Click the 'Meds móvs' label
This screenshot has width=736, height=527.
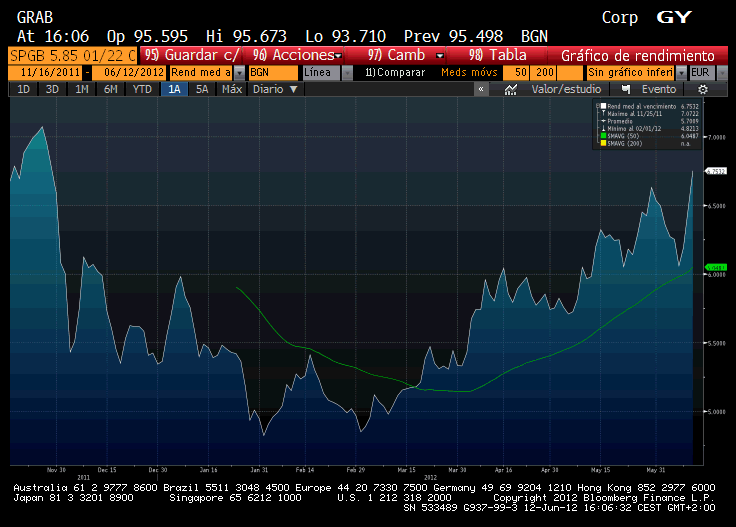tap(469, 72)
